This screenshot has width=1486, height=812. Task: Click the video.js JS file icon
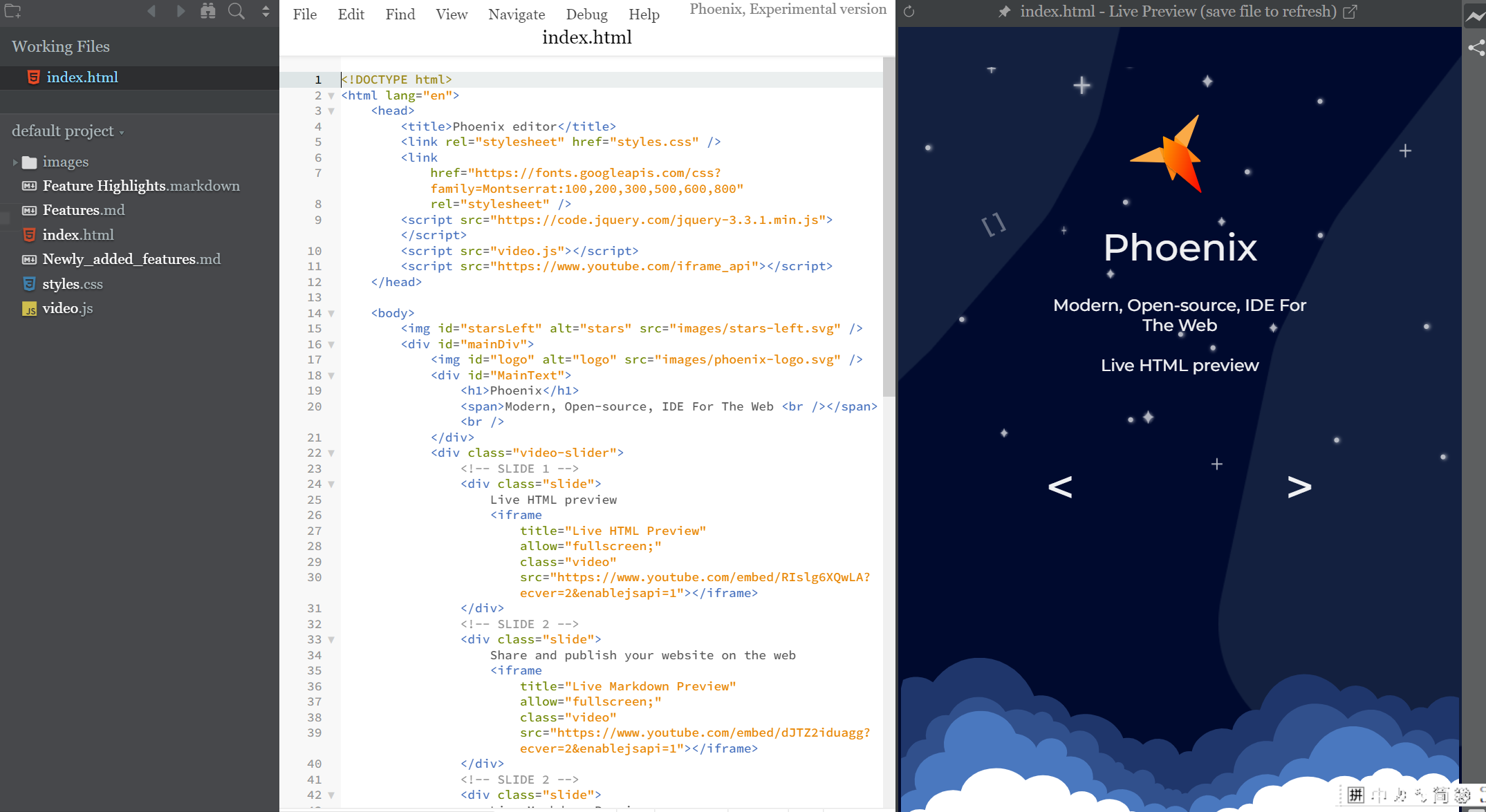point(29,309)
